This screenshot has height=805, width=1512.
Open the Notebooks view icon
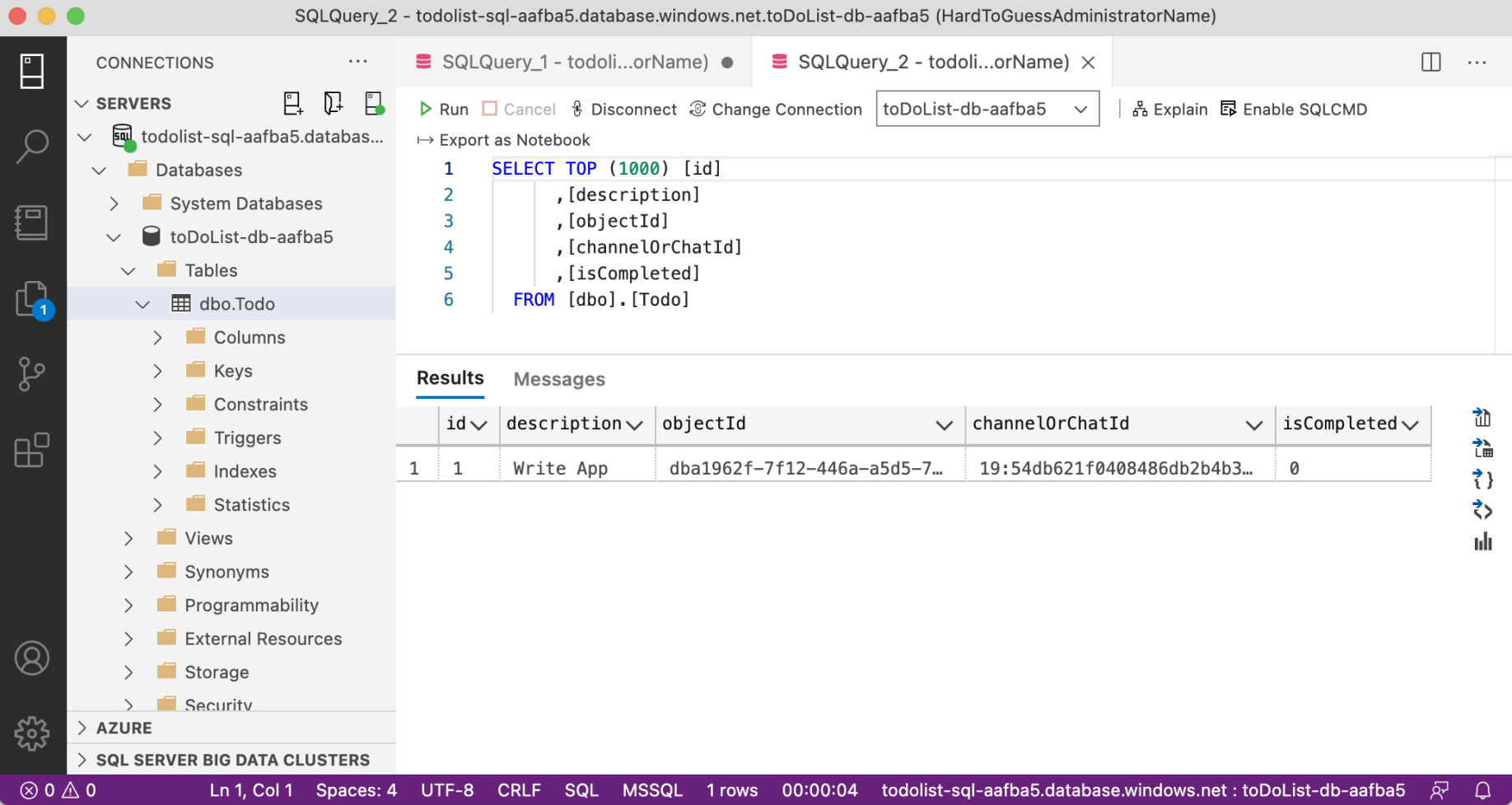(32, 222)
